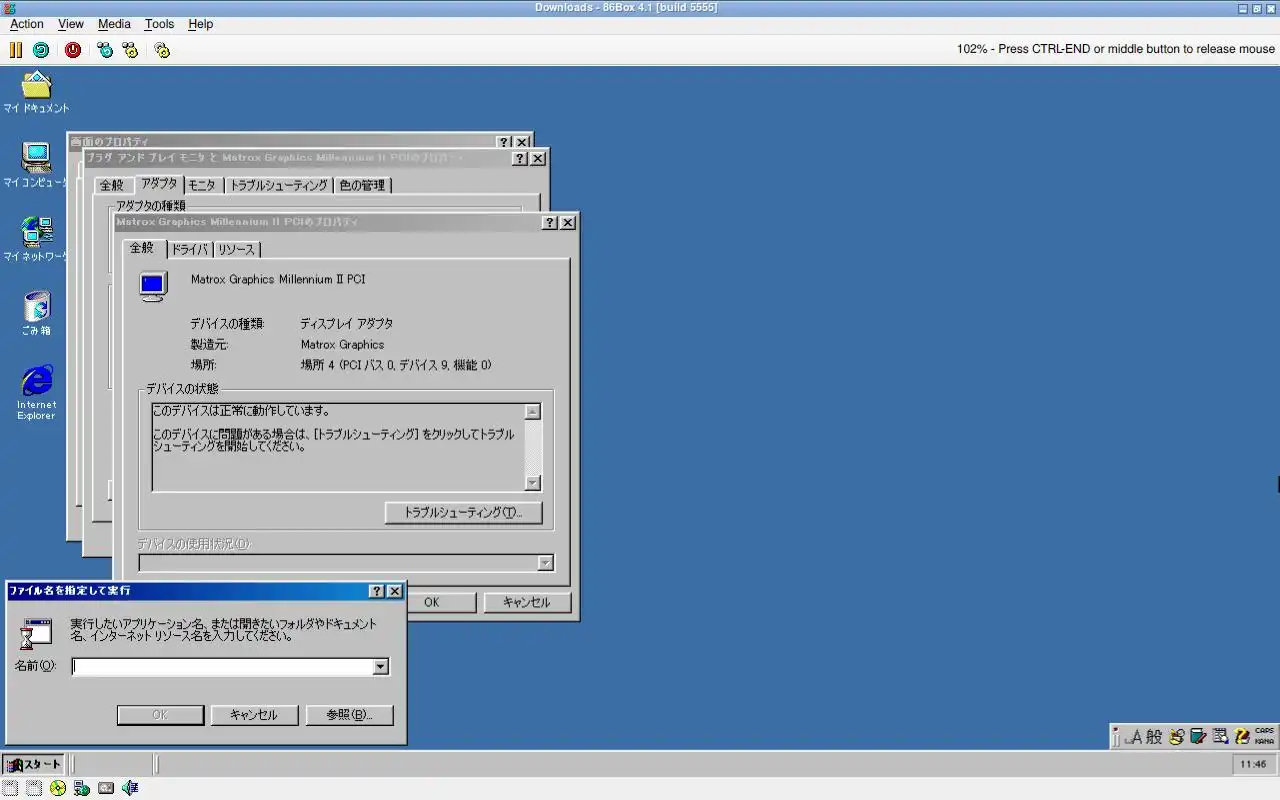Click Matrox properties help question button
1280x800 pixels.
[550, 223]
